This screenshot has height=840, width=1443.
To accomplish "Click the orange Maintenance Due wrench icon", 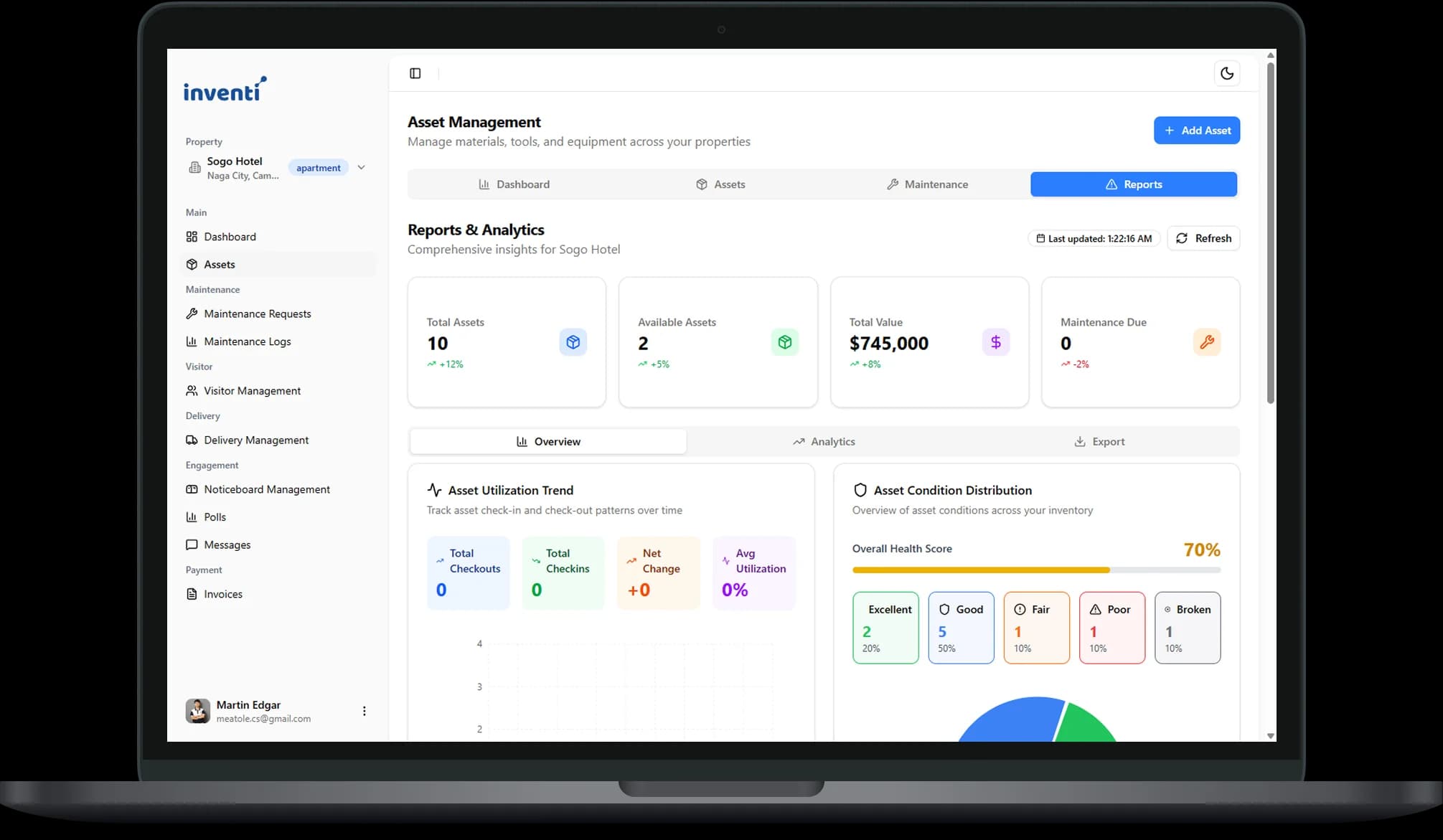I will [1206, 342].
